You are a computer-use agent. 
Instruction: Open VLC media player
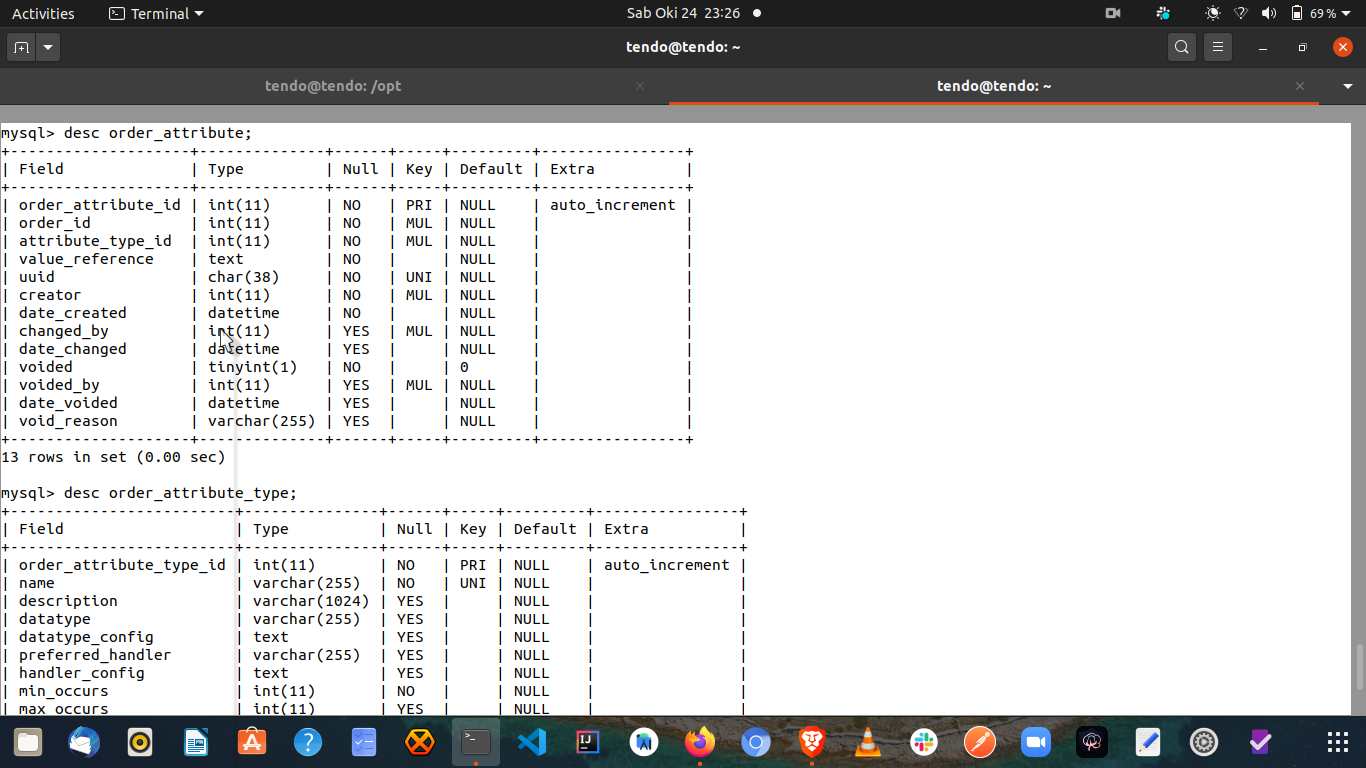(x=868, y=742)
